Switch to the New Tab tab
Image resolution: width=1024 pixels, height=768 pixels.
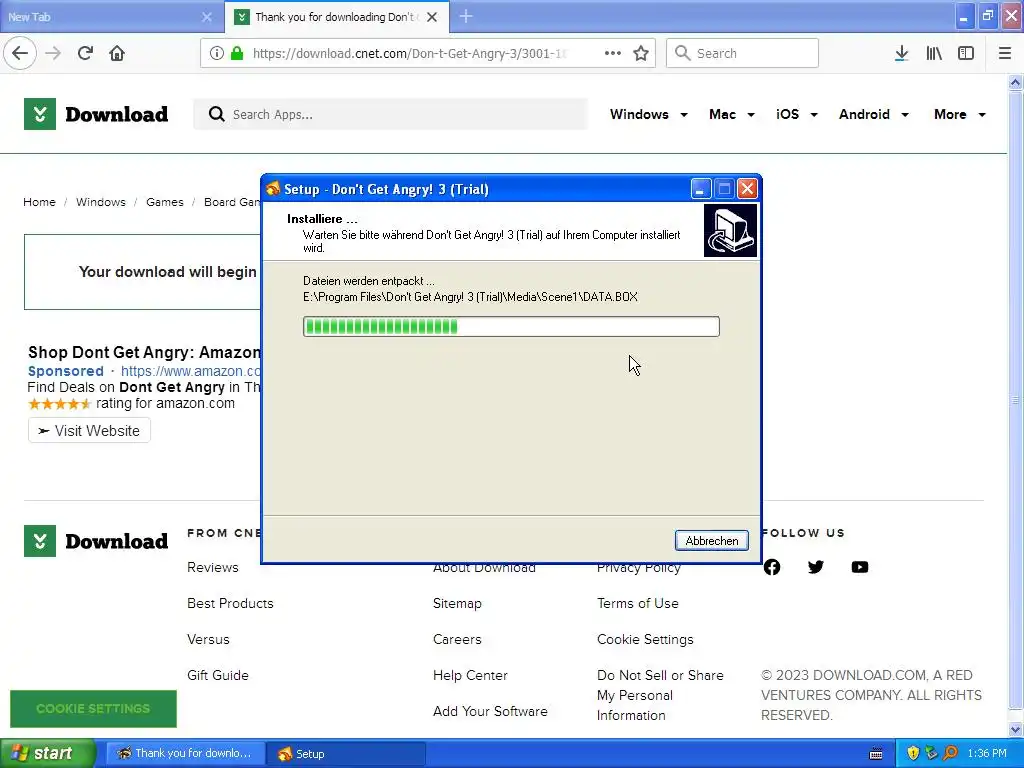pyautogui.click(x=111, y=17)
